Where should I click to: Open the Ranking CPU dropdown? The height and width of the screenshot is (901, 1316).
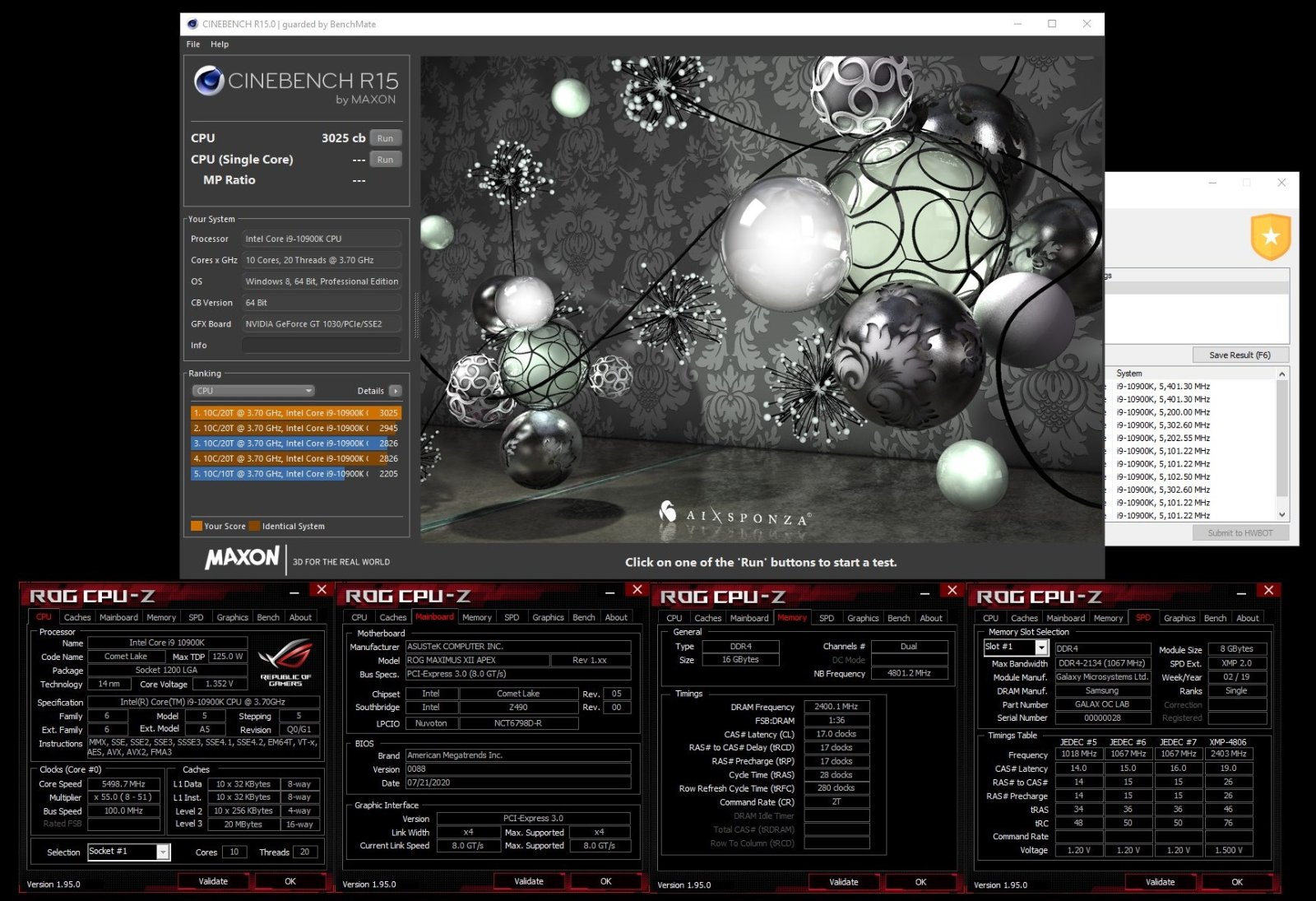point(253,391)
